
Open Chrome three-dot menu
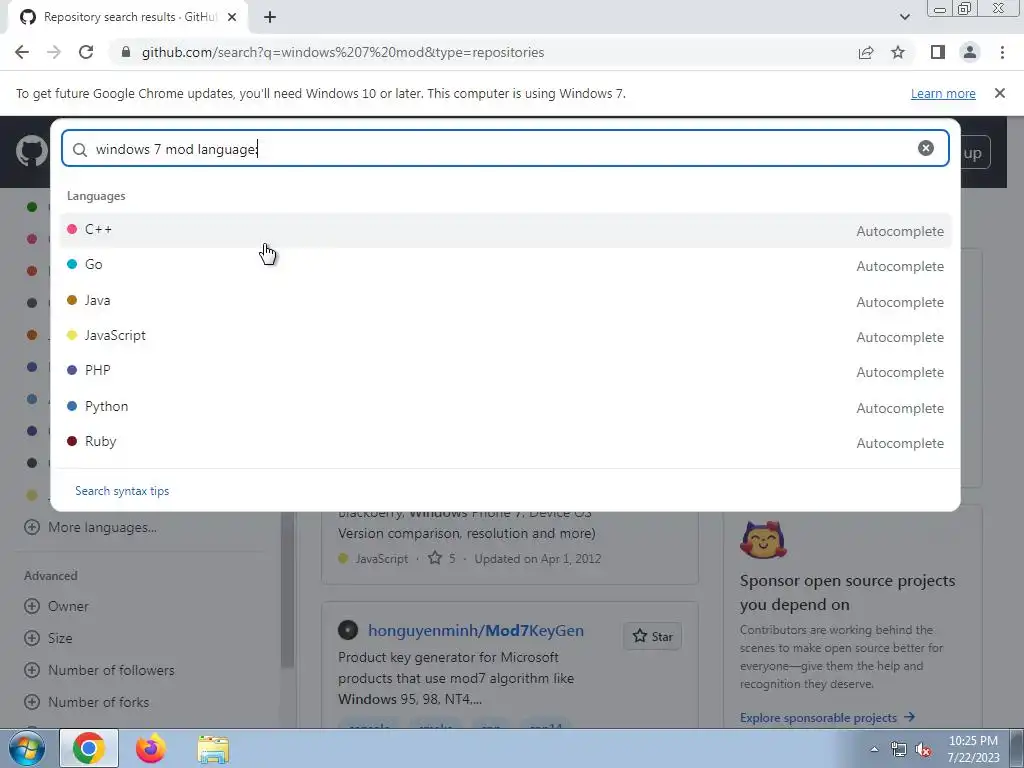click(1002, 52)
